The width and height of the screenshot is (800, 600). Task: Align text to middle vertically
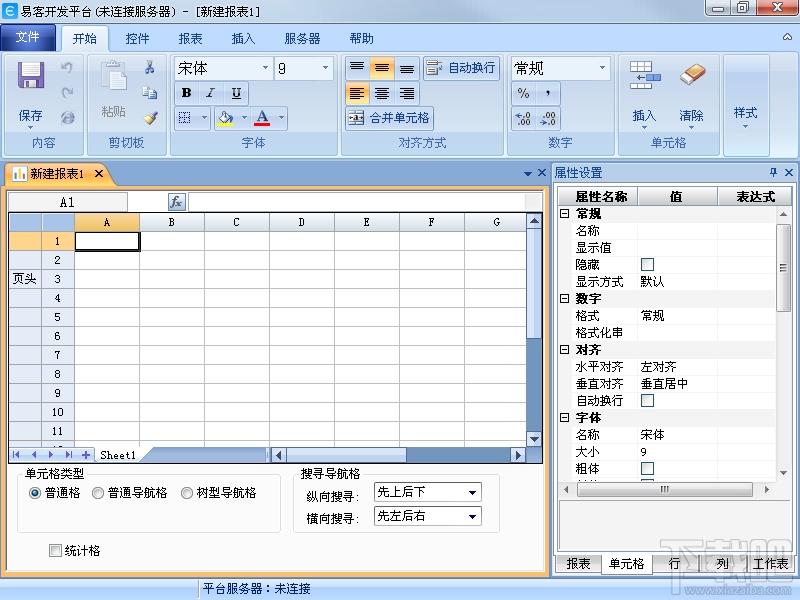pyautogui.click(x=382, y=67)
